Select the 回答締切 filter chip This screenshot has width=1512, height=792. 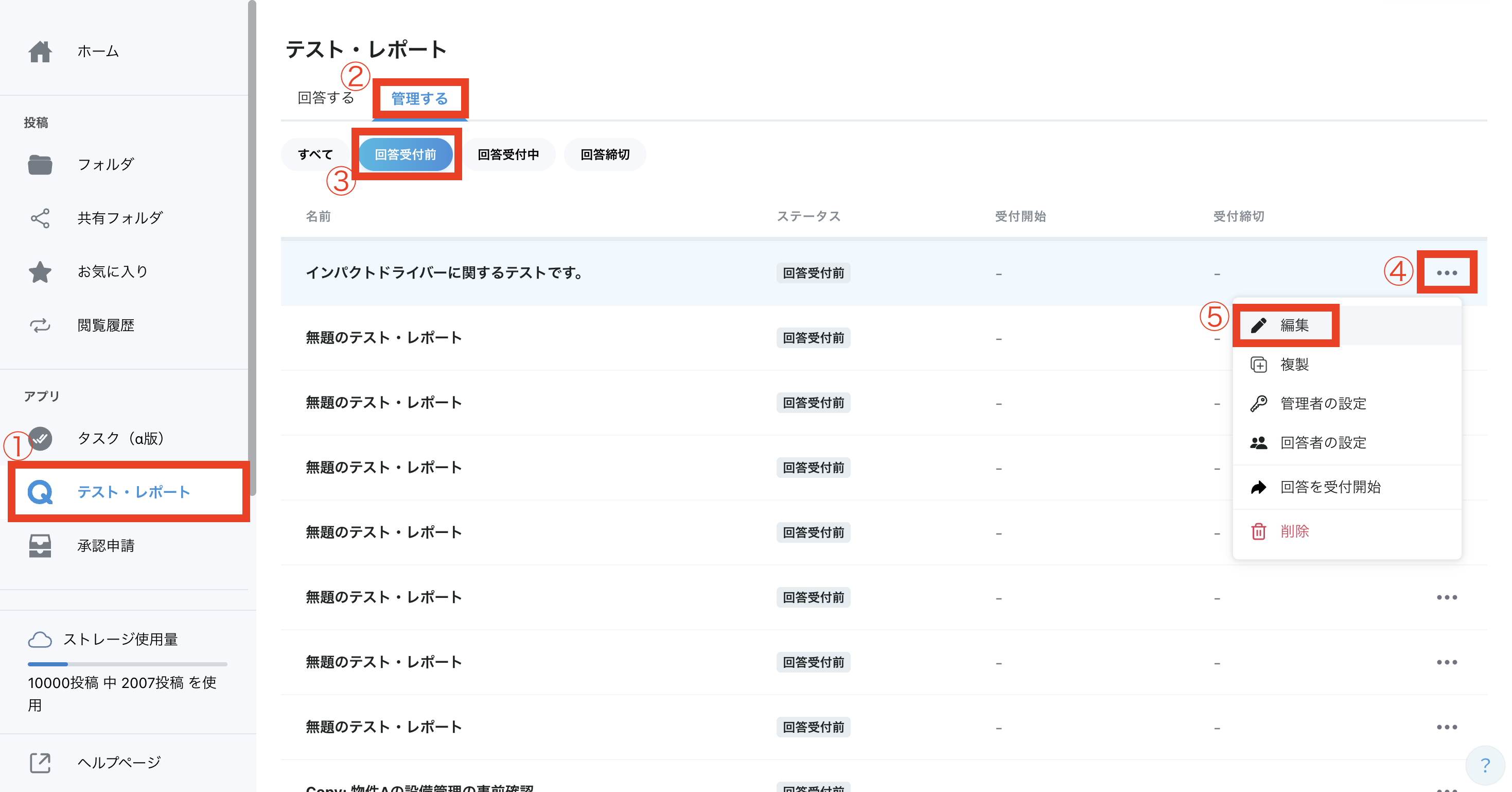click(x=605, y=154)
